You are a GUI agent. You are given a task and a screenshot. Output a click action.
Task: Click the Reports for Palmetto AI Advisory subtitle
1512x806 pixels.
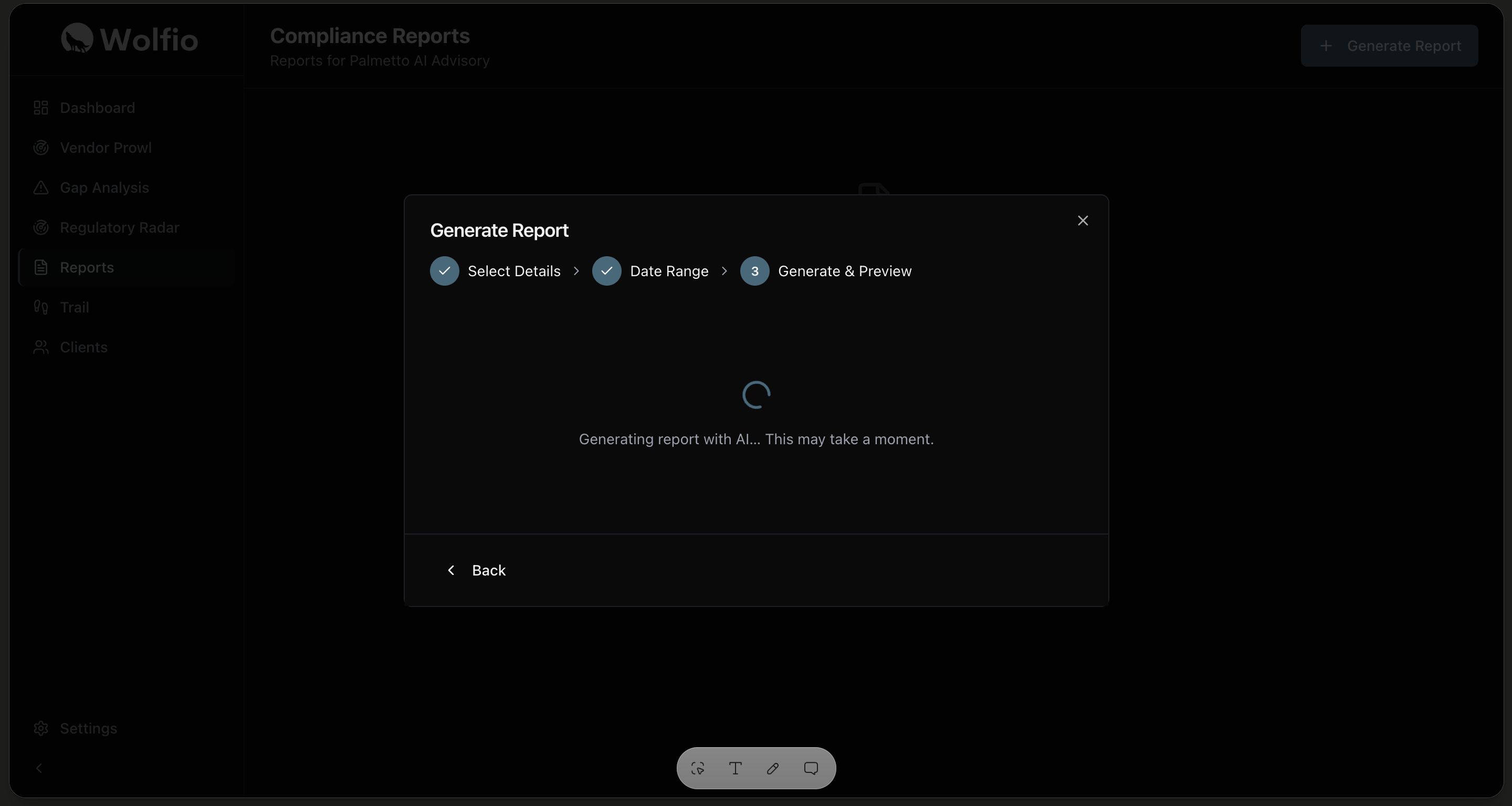point(380,61)
